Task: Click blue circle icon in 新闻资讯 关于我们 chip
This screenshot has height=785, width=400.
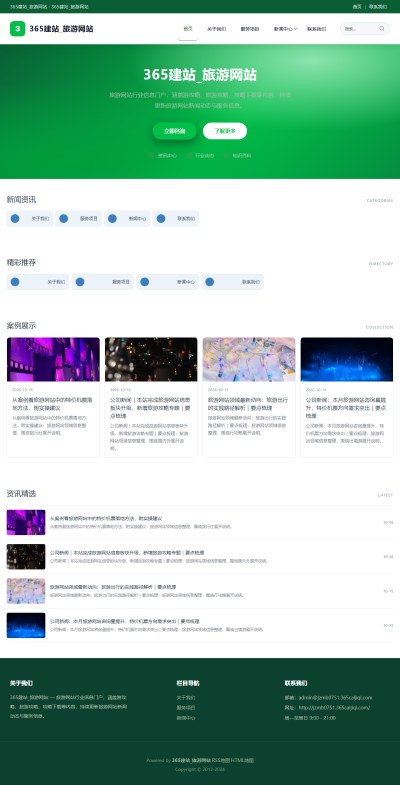Action: (x=15, y=218)
